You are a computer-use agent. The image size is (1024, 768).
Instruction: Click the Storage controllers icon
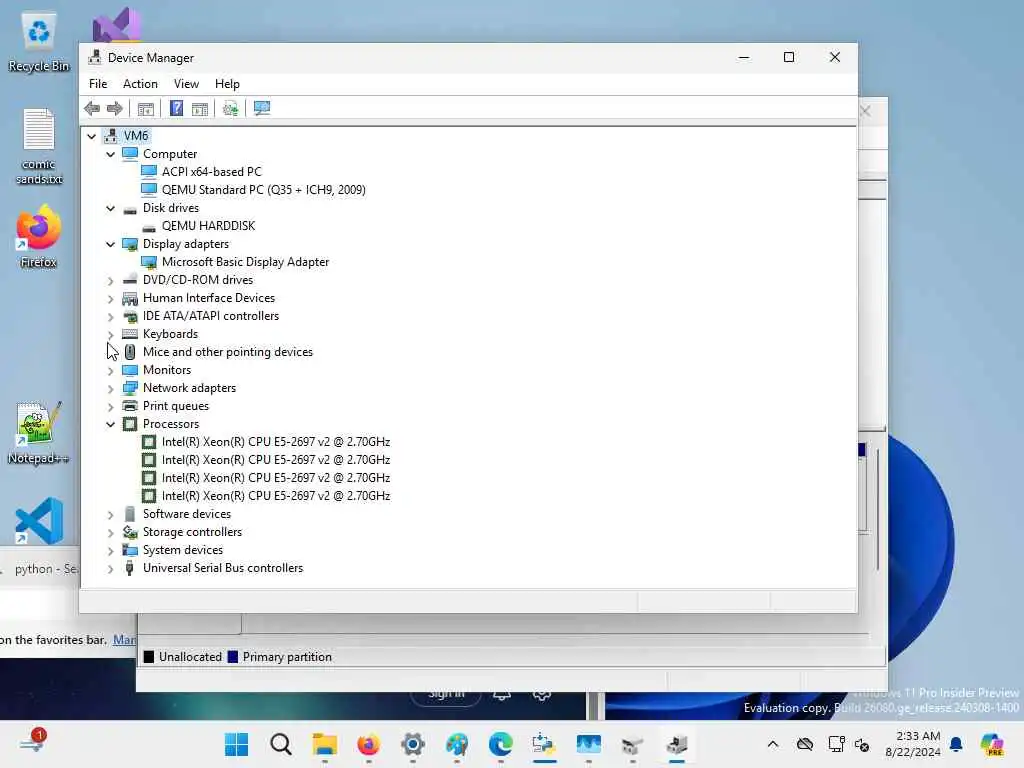130,532
